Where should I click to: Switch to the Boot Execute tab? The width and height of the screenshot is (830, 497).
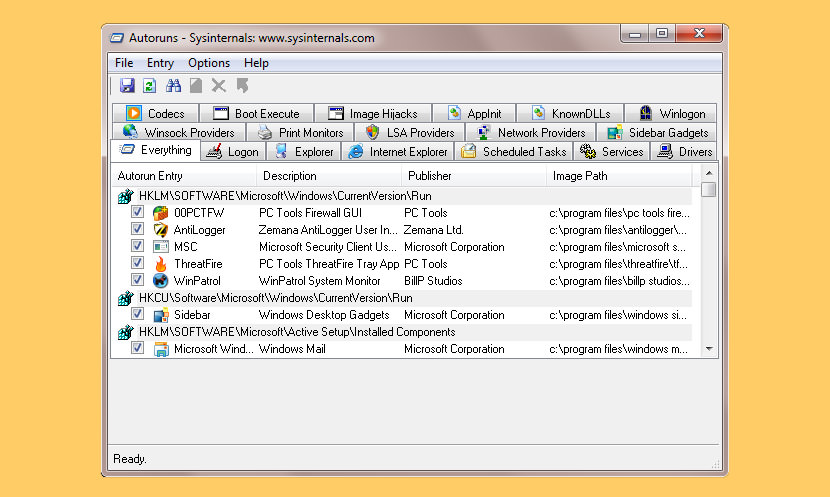click(x=256, y=113)
